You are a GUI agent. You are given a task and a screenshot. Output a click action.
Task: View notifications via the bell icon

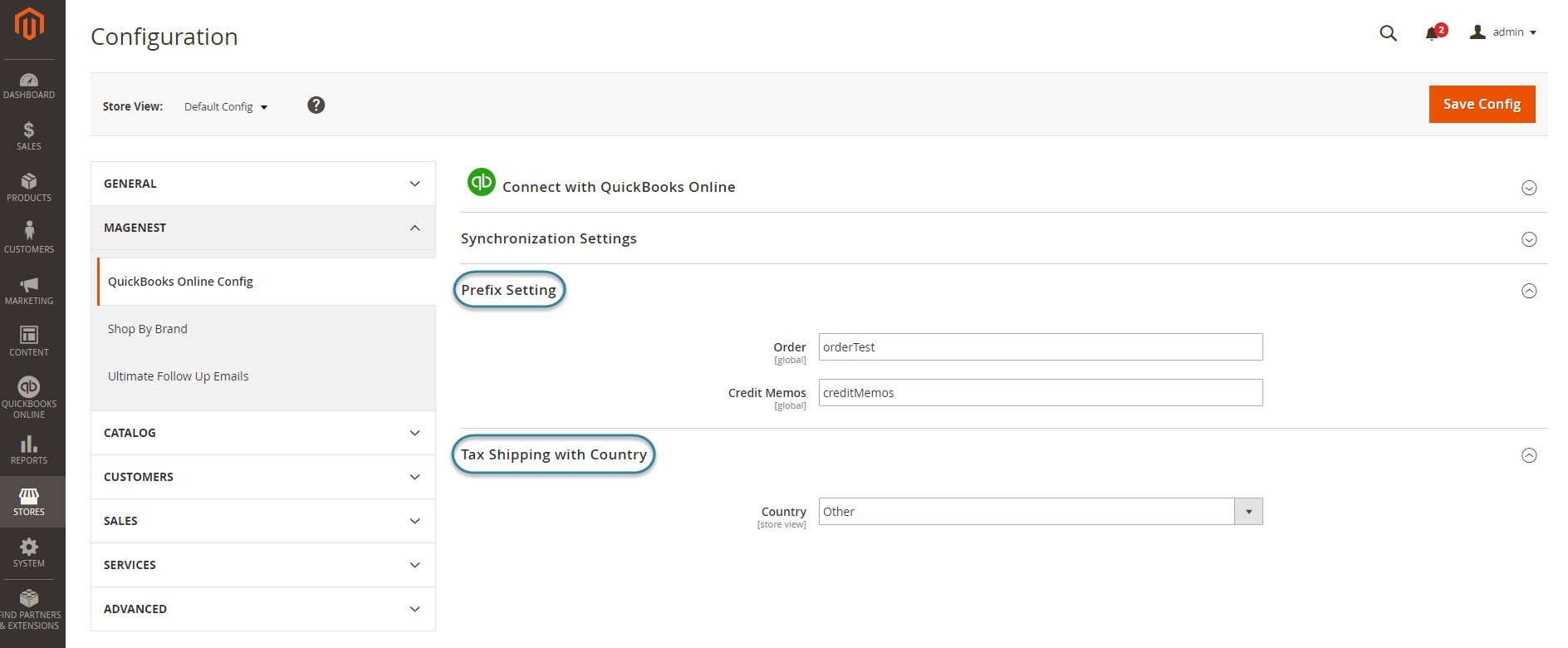click(1433, 33)
